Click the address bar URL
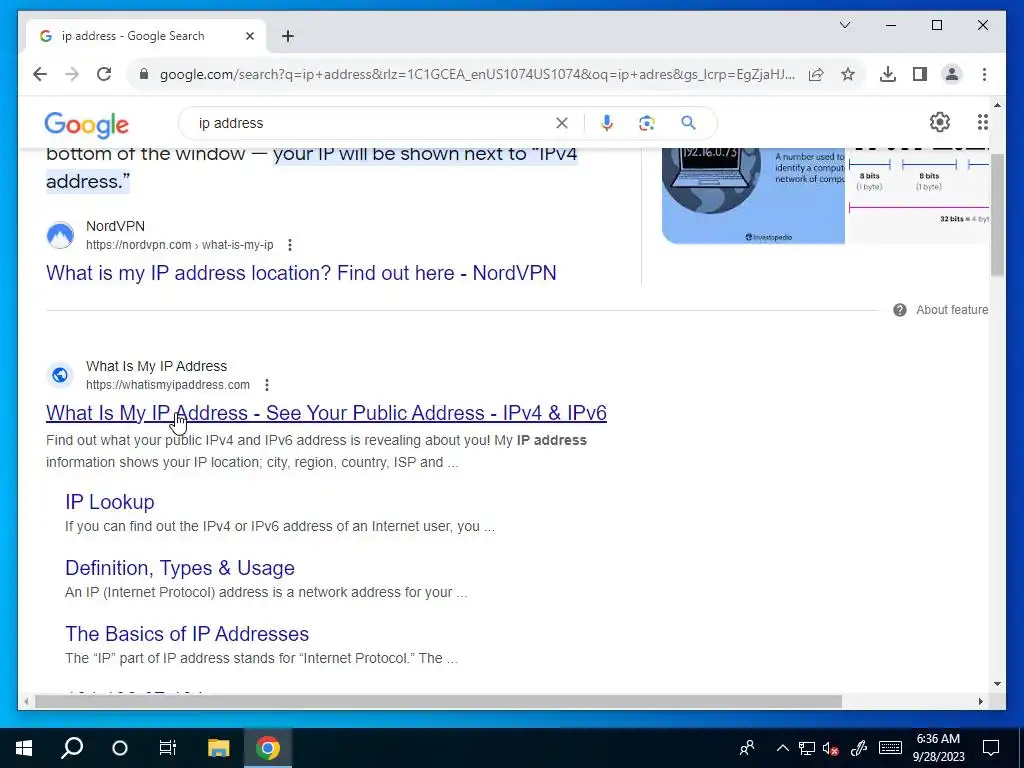This screenshot has width=1024, height=768. click(477, 74)
